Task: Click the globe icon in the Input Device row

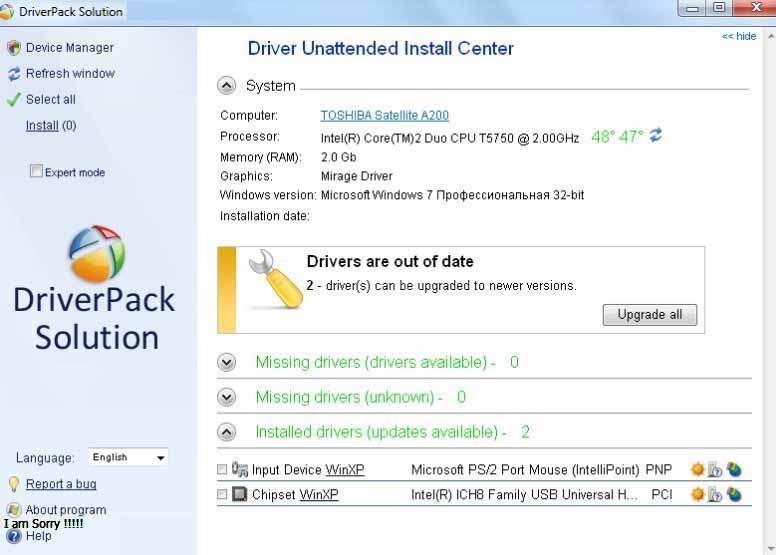Action: [x=734, y=469]
